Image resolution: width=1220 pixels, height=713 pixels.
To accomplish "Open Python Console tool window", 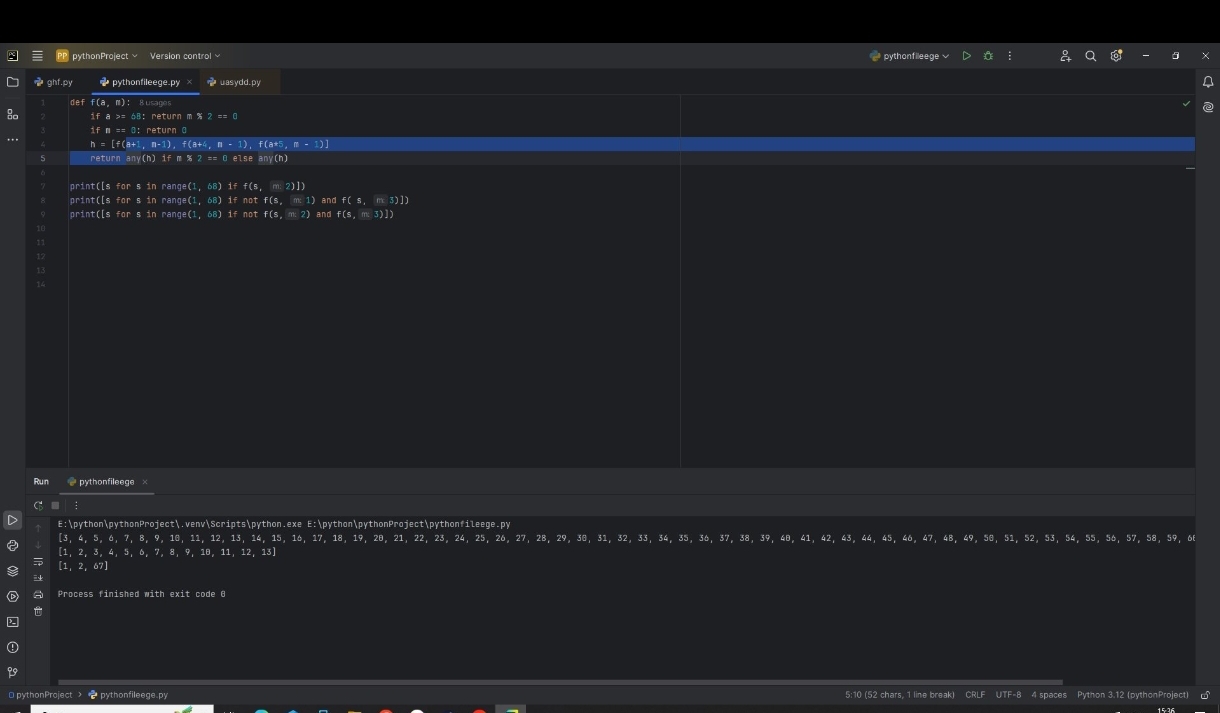I will (x=12, y=546).
